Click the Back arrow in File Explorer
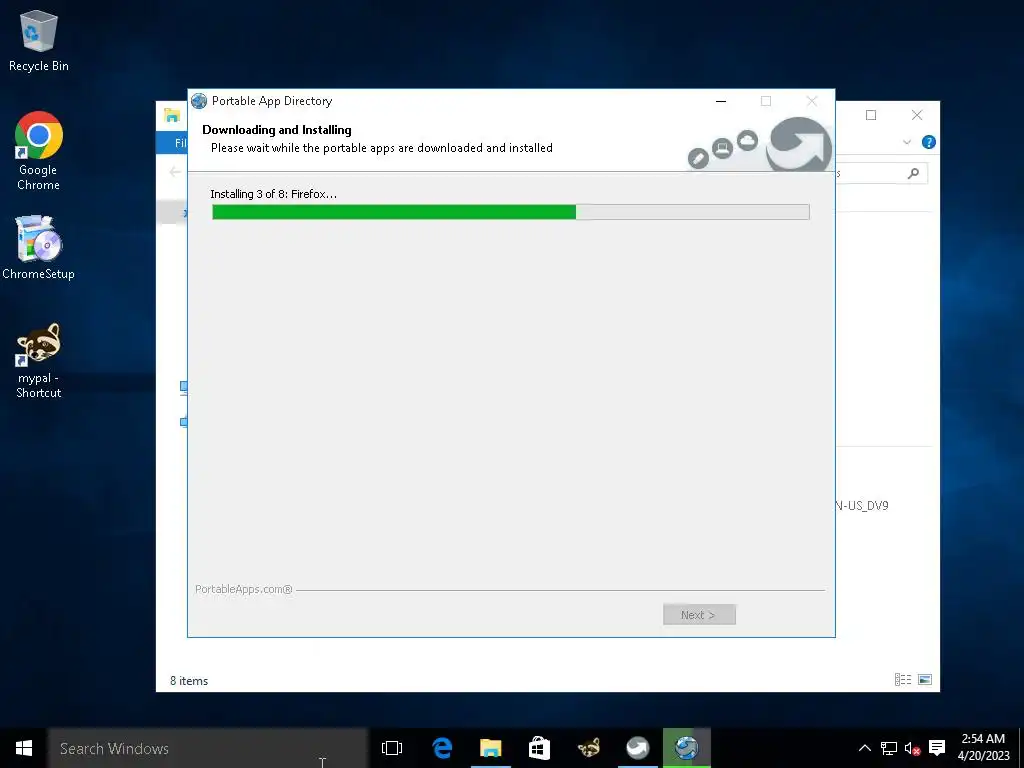The height and width of the screenshot is (768, 1024). [174, 172]
